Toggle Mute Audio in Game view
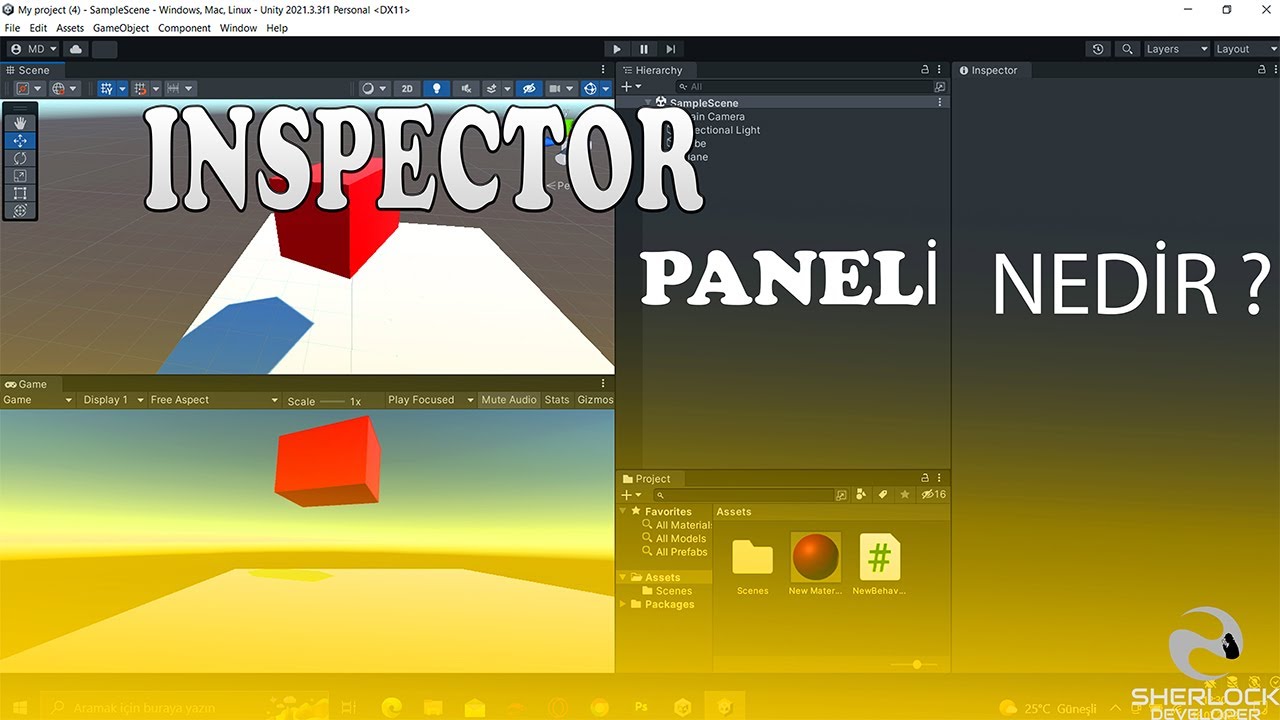This screenshot has width=1280, height=720. (x=509, y=400)
